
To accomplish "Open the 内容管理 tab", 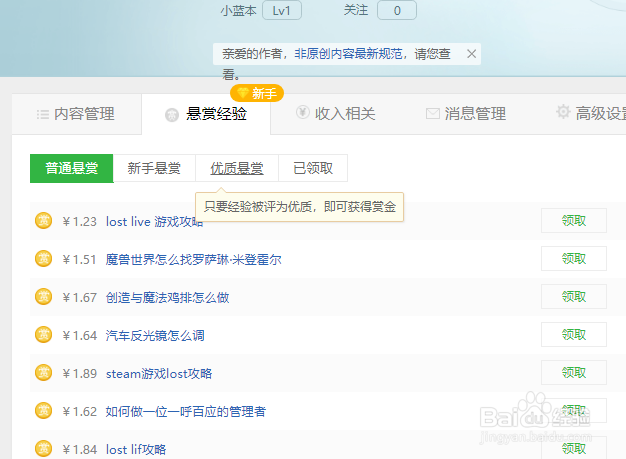I will [76, 114].
